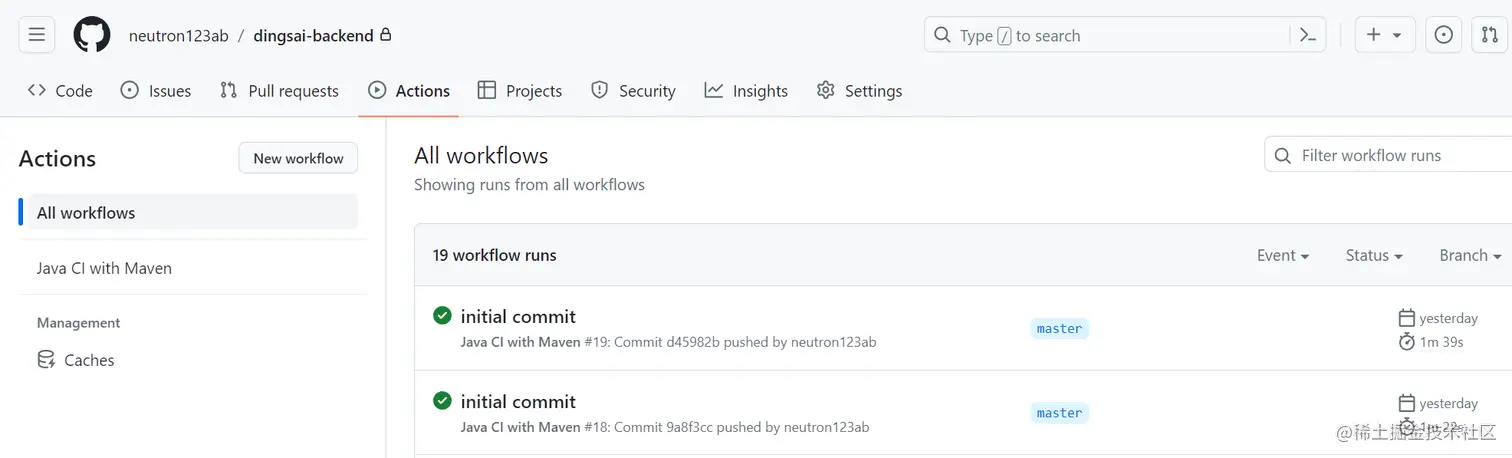This screenshot has width=1512, height=458.
Task: Click the GitHub logo icon
Action: pyautogui.click(x=92, y=35)
